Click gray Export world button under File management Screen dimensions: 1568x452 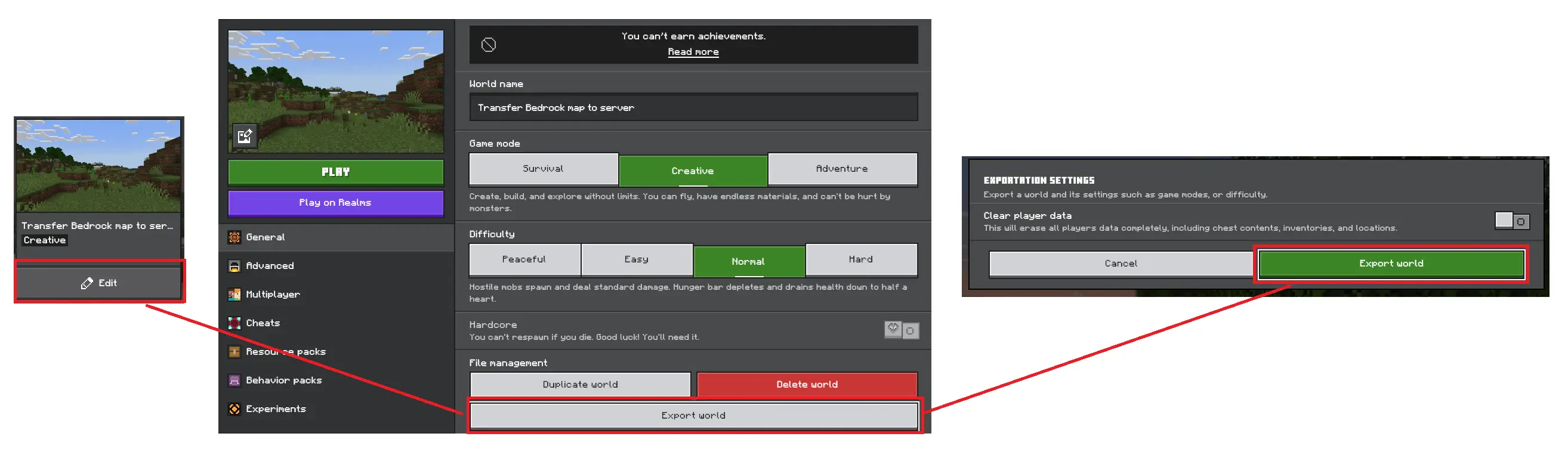point(693,416)
